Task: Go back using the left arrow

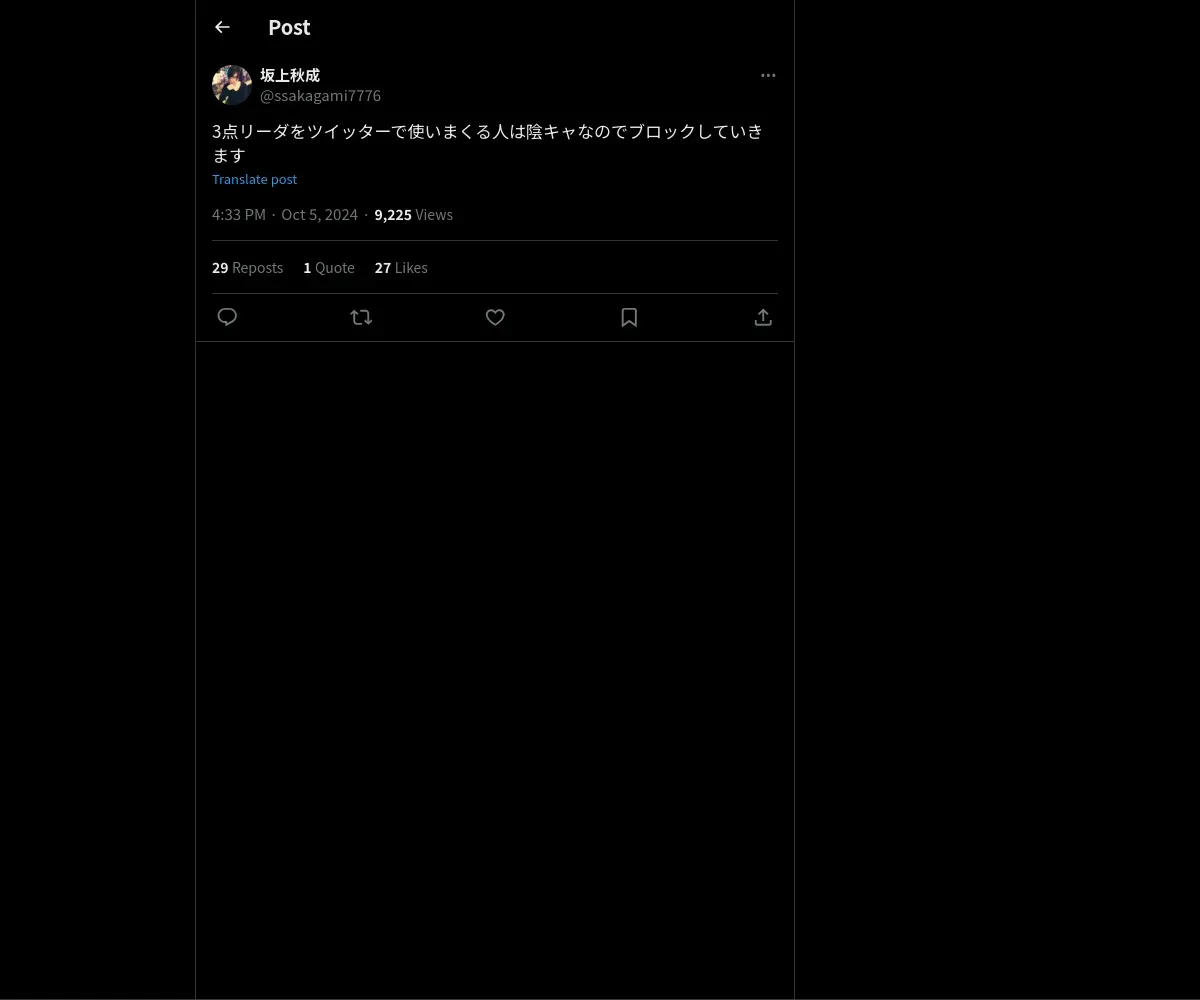Action: coord(222,27)
